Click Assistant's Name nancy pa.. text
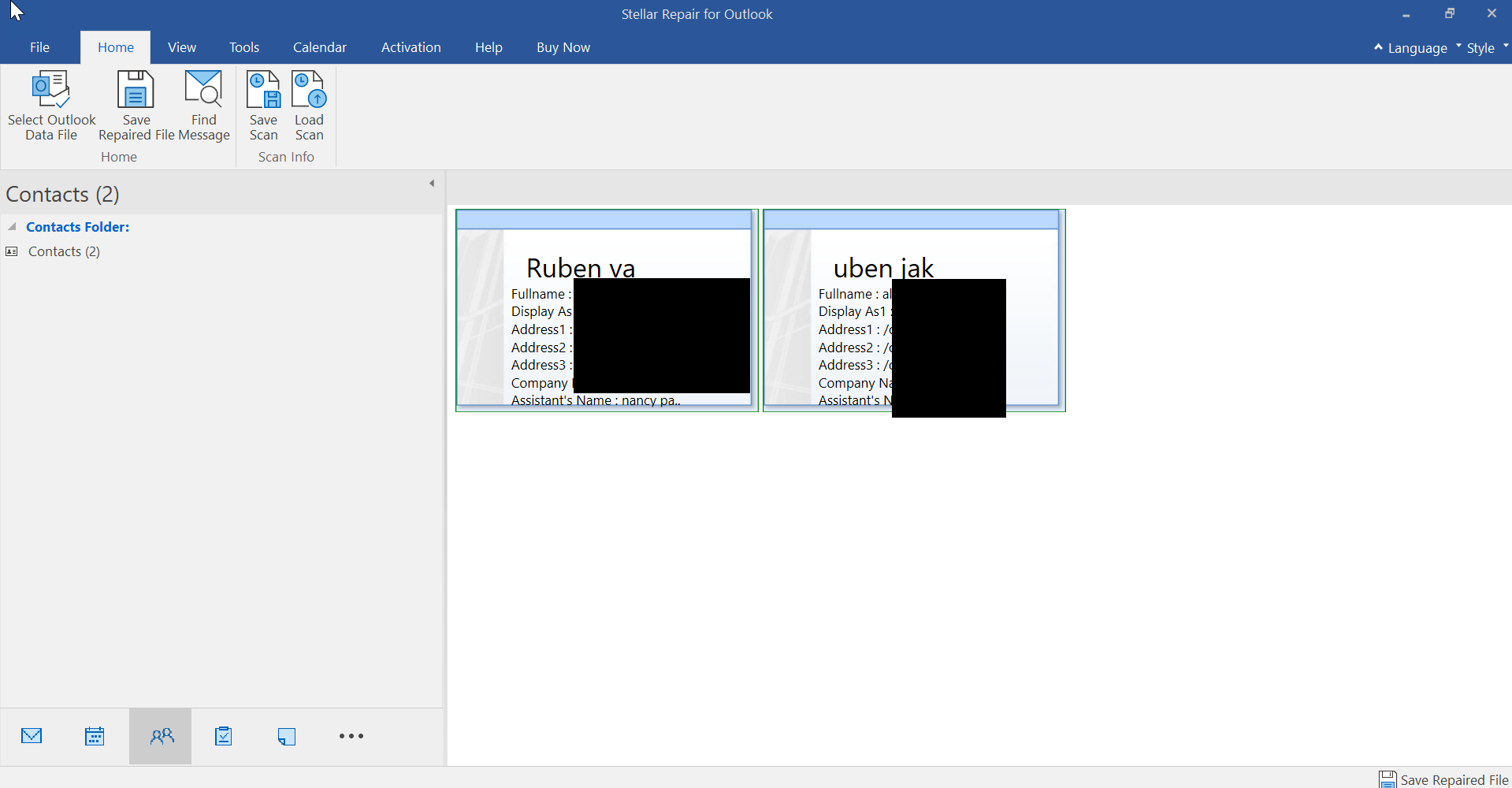This screenshot has height=788, width=1512. coord(596,400)
